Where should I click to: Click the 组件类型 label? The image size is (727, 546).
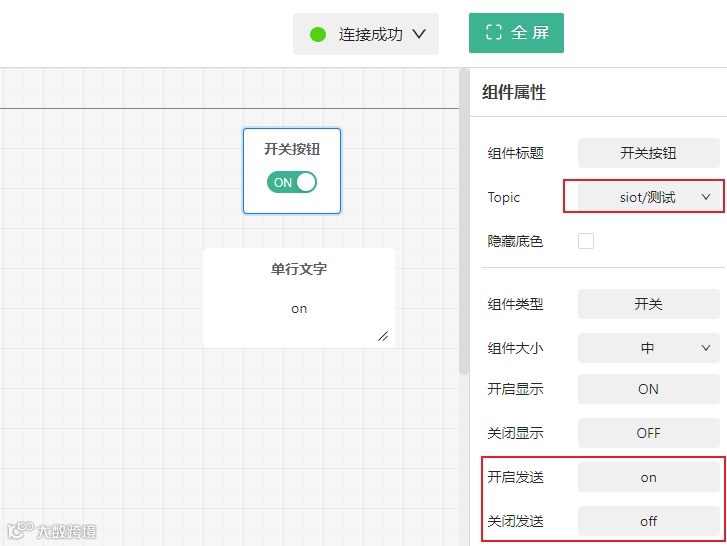pos(515,304)
